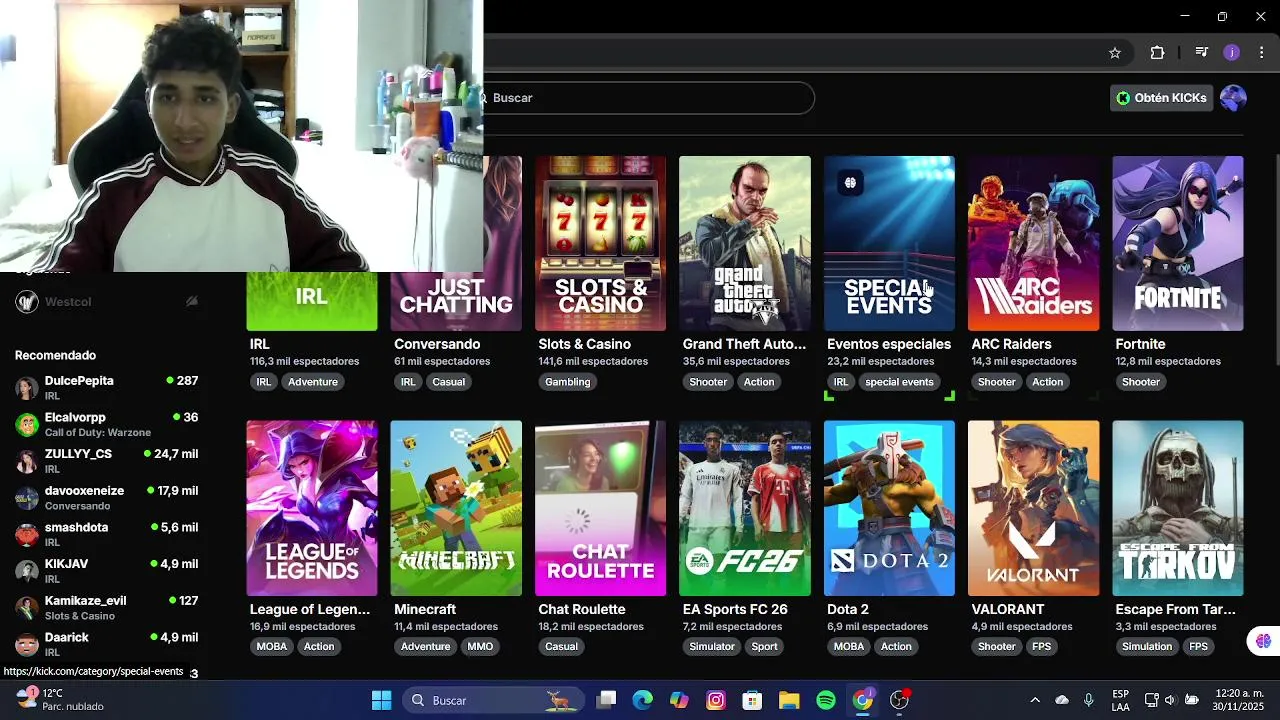This screenshot has height=720, width=1280.
Task: Open the EA Sports FC 26 category cover
Action: coord(745,508)
